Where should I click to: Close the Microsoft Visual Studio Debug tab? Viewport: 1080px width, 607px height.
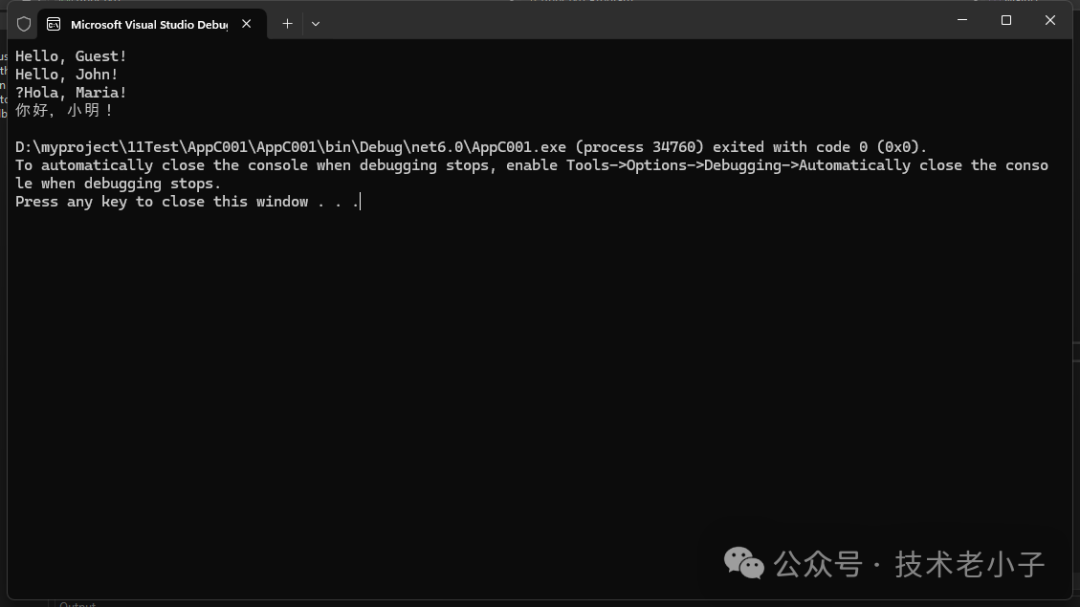pos(247,24)
